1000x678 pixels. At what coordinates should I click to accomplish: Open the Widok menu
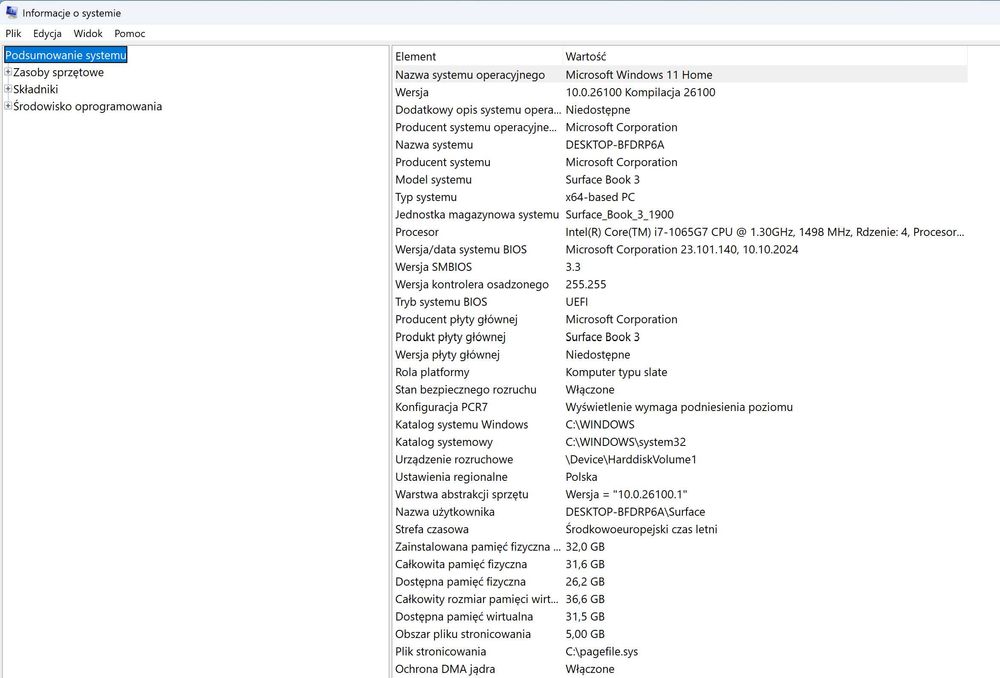(x=88, y=33)
